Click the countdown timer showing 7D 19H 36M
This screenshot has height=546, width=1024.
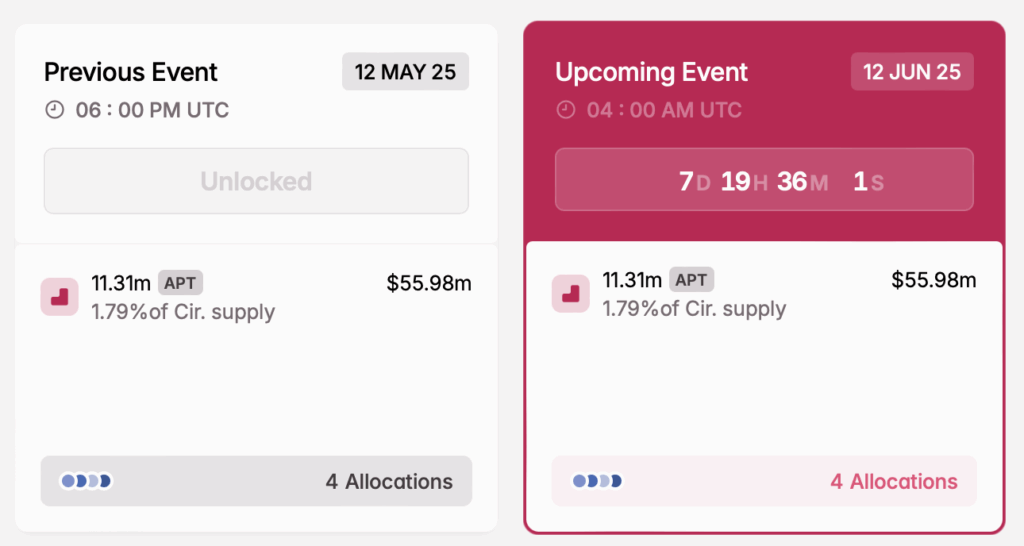tap(764, 180)
